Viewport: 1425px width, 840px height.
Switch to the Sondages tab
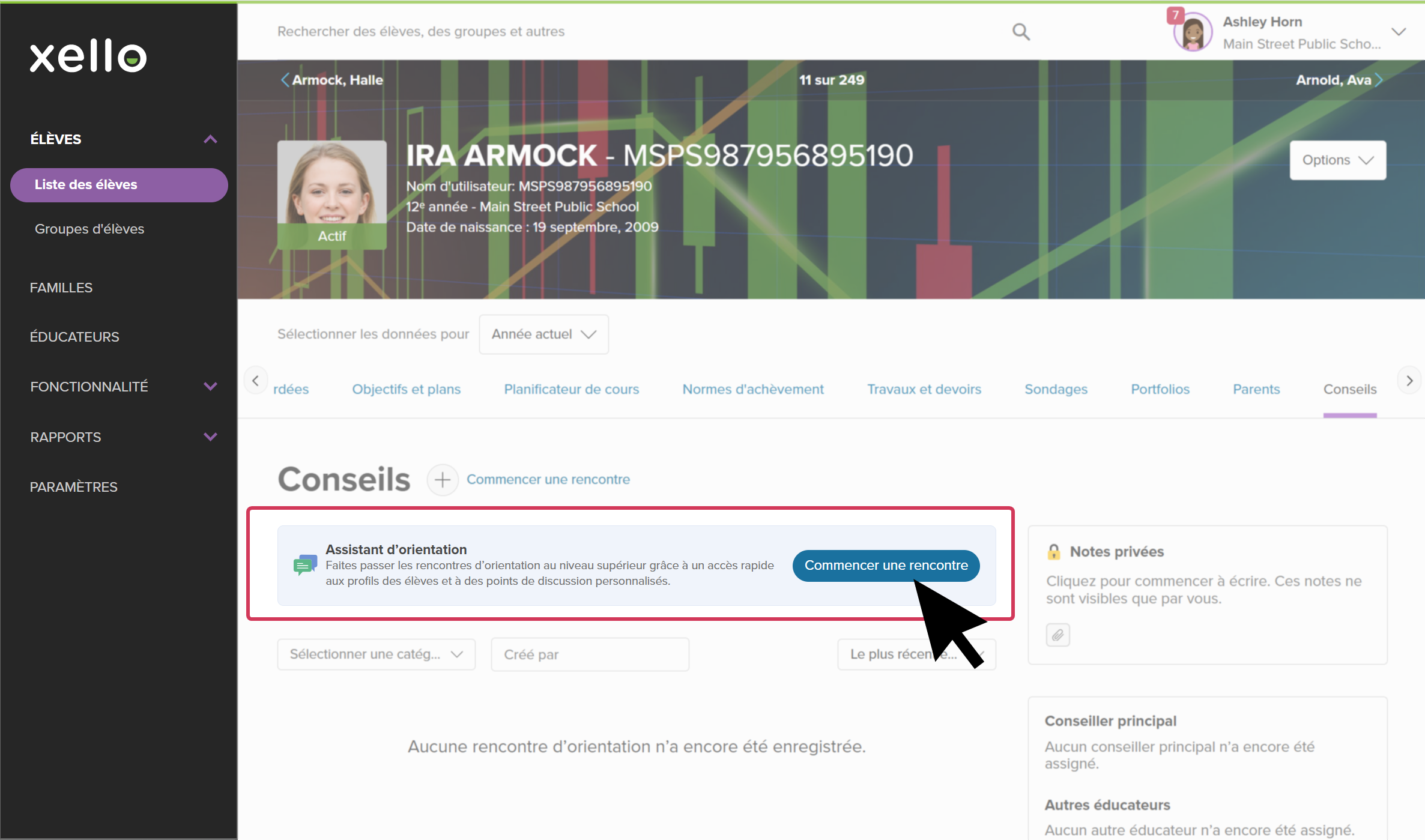1056,389
